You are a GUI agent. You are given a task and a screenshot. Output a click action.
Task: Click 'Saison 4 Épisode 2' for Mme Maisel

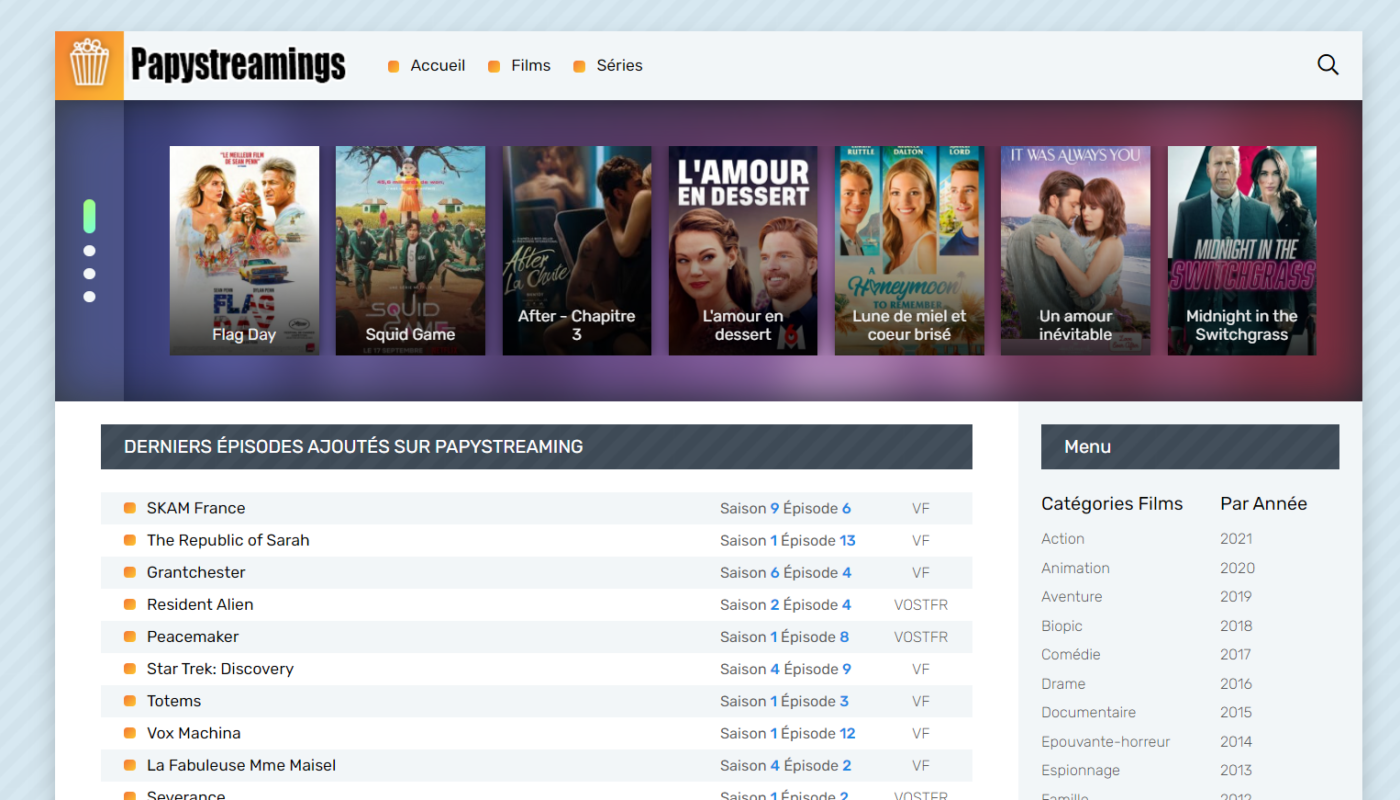pos(786,765)
